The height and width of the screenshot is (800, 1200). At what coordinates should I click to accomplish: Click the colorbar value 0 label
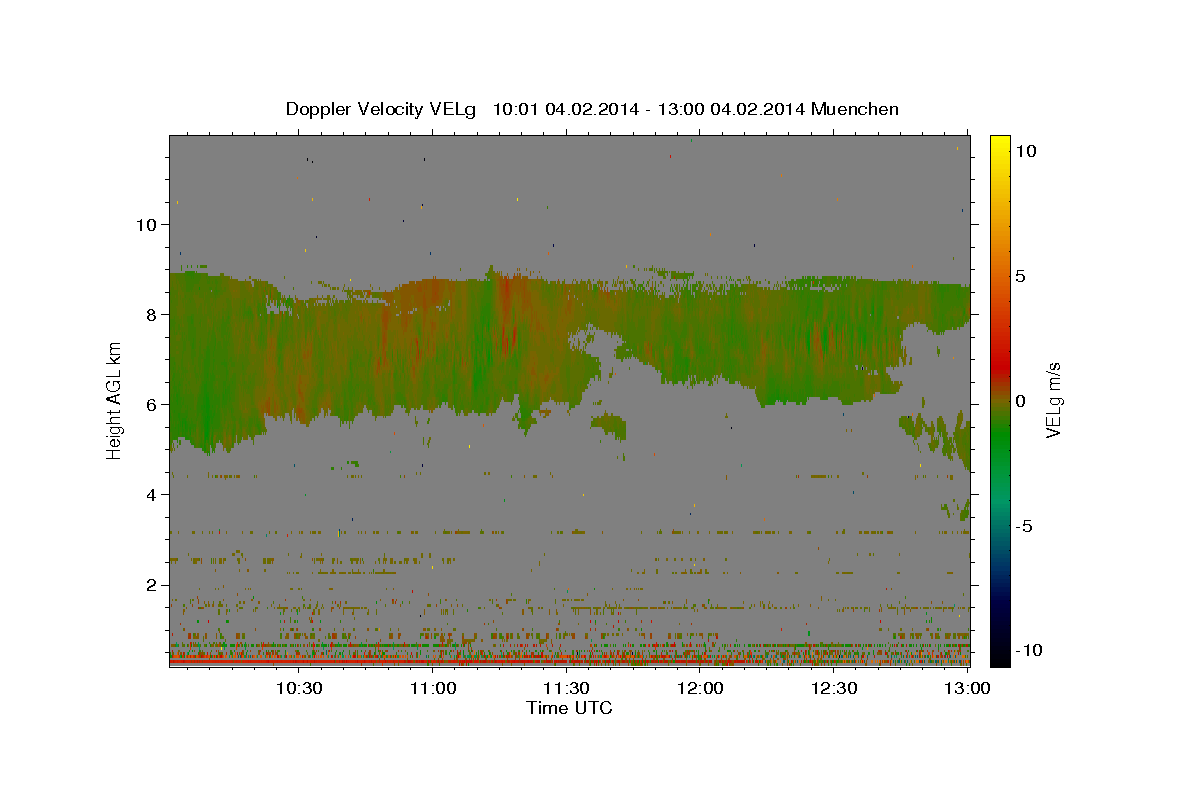point(1021,401)
